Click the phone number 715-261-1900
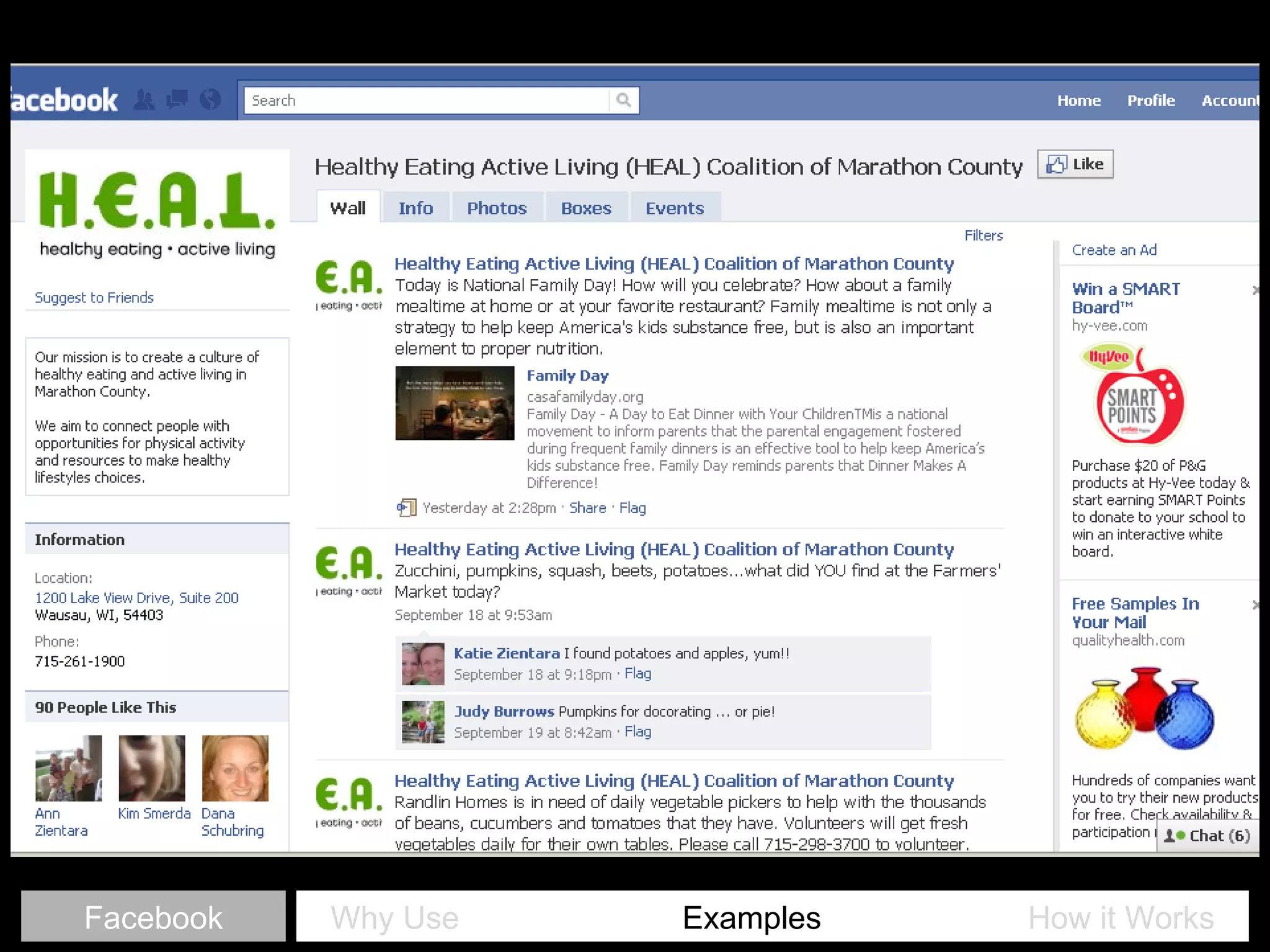 click(80, 661)
